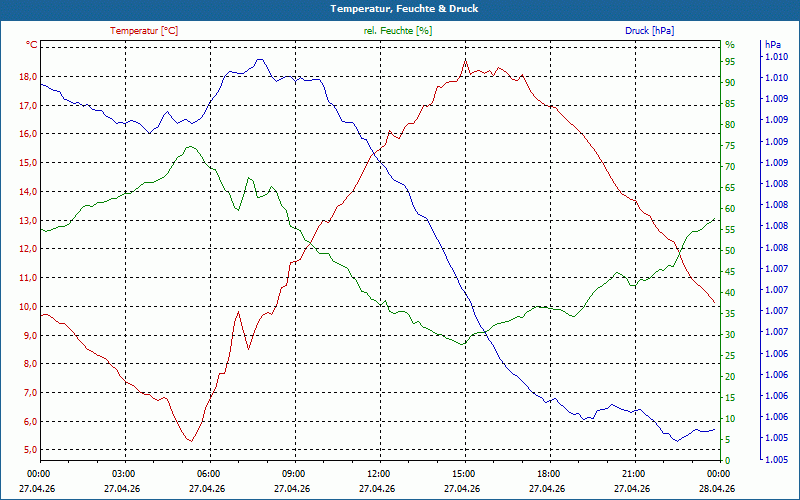
Task: Click the 28.04.26 date label
Action: click(717, 489)
